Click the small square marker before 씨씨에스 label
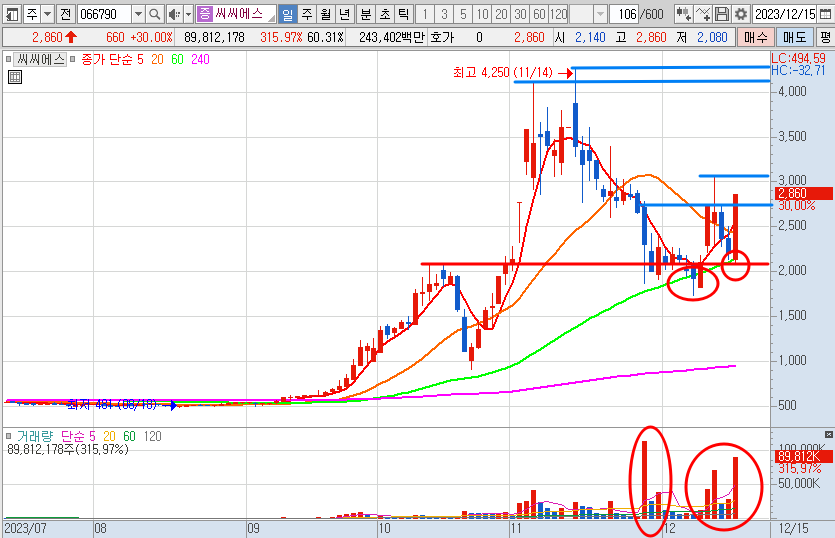 pyautogui.click(x=8, y=59)
